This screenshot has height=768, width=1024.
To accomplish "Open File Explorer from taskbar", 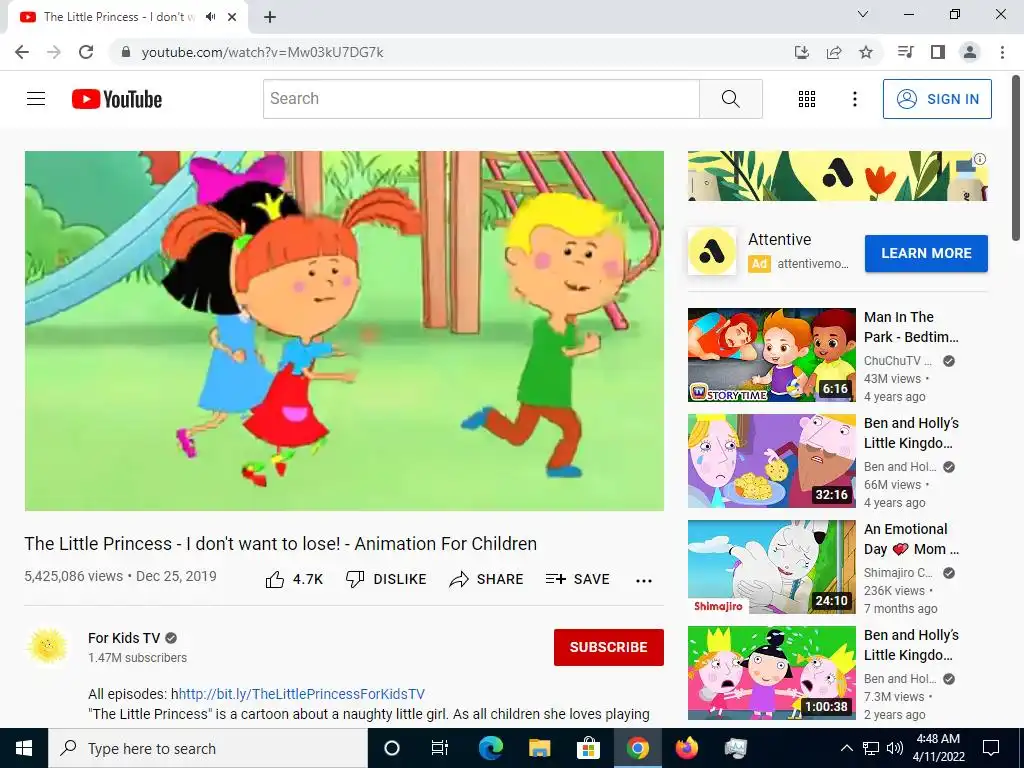I will [539, 748].
